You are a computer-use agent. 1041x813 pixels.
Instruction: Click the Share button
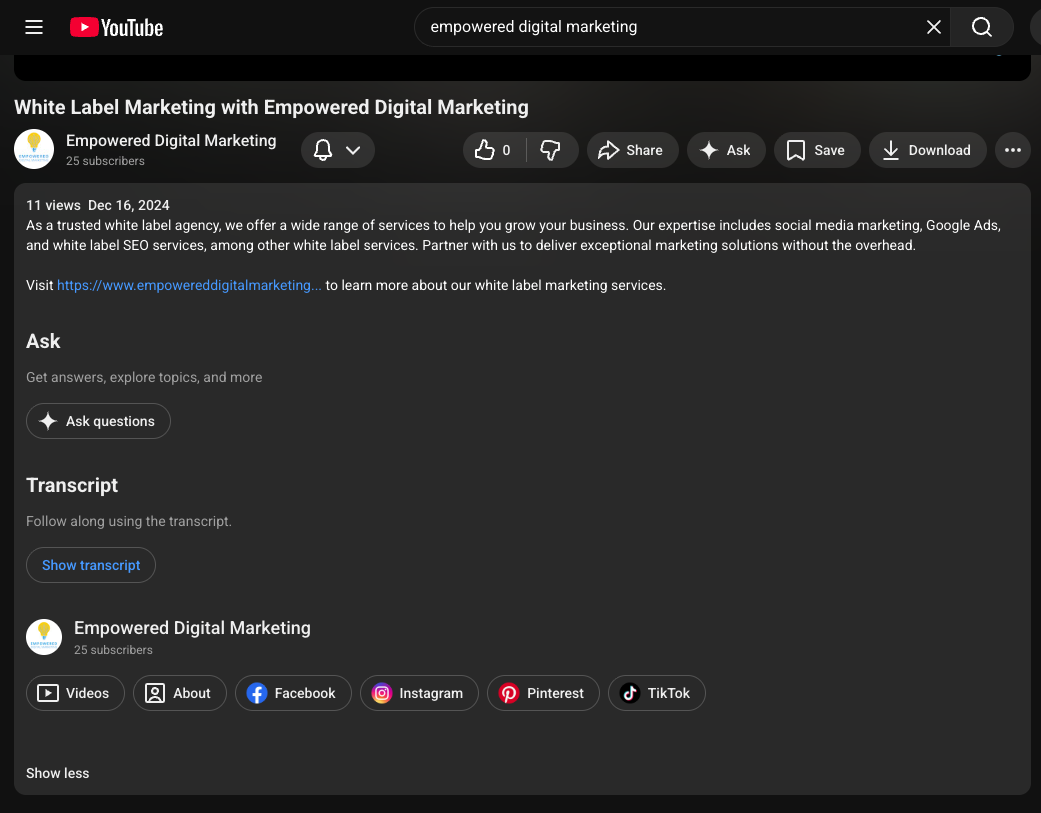coord(632,150)
